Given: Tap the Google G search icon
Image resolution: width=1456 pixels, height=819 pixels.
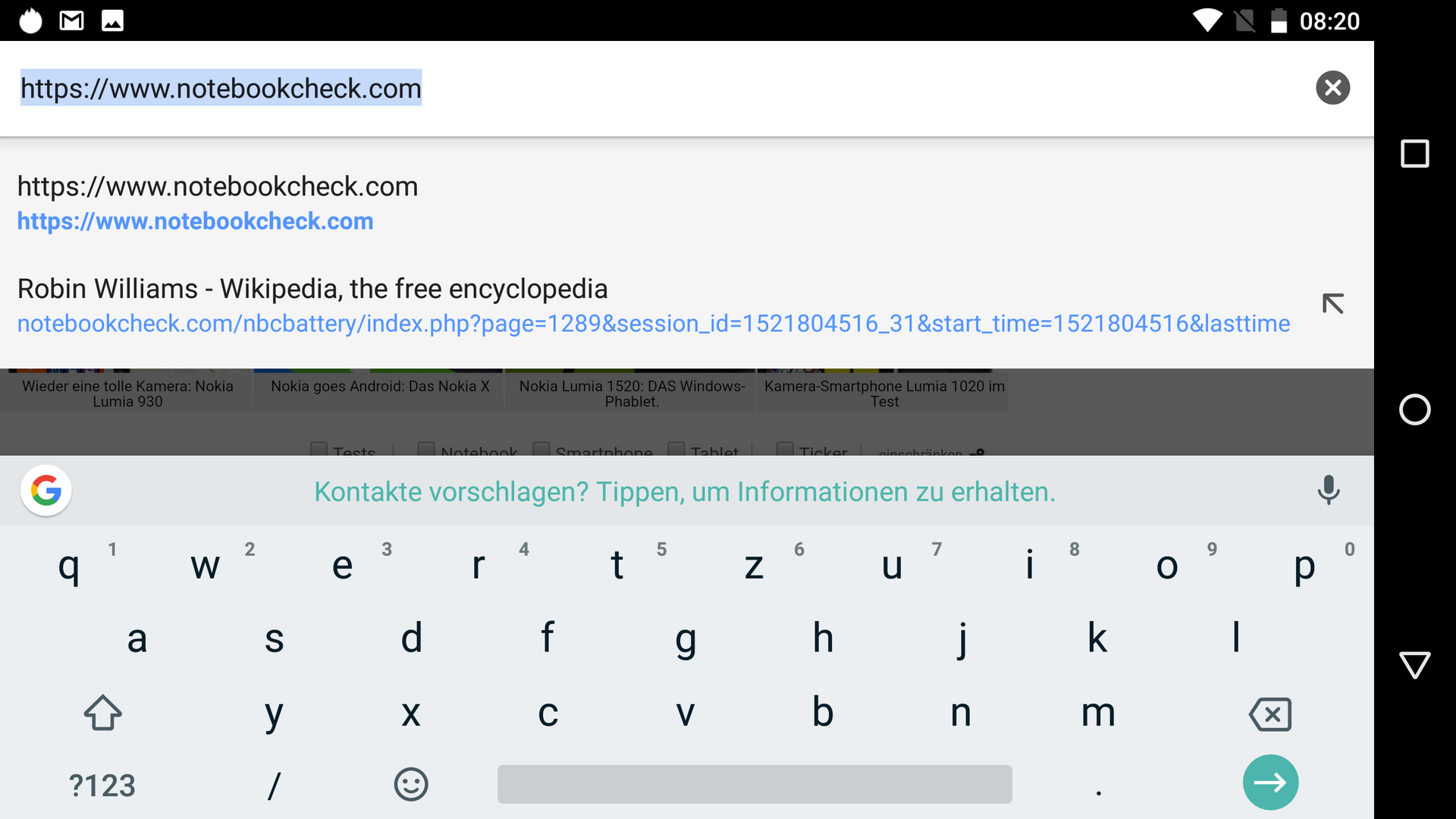Looking at the screenshot, I should click(x=46, y=491).
